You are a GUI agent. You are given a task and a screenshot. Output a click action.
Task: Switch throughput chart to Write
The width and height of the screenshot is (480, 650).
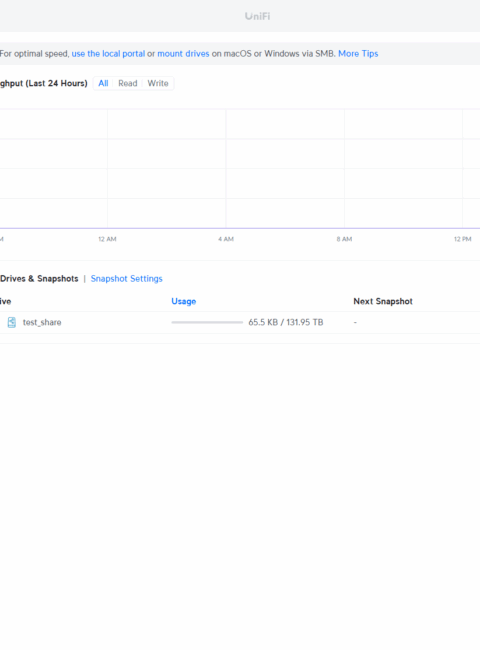coord(158,83)
